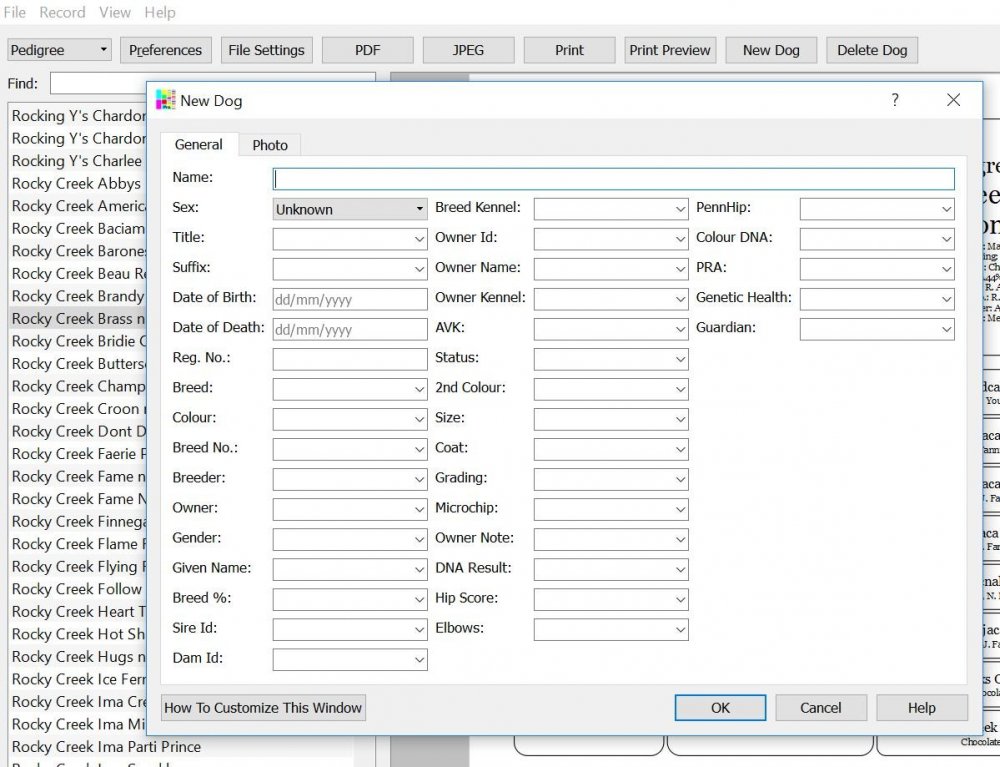Click the Print Preview toolbar button
This screenshot has width=1000, height=767.
670,50
